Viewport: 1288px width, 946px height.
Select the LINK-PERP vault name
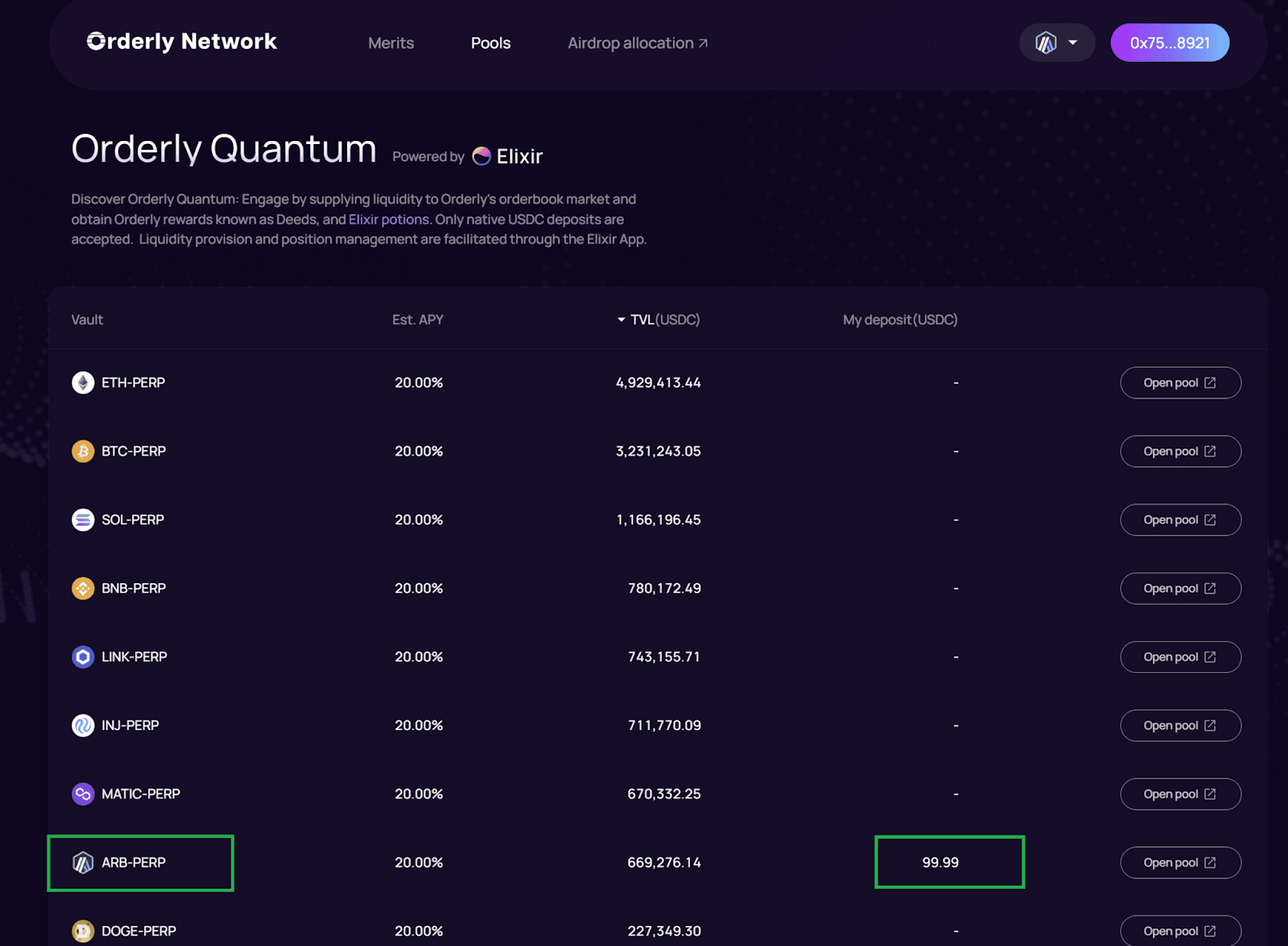point(134,657)
